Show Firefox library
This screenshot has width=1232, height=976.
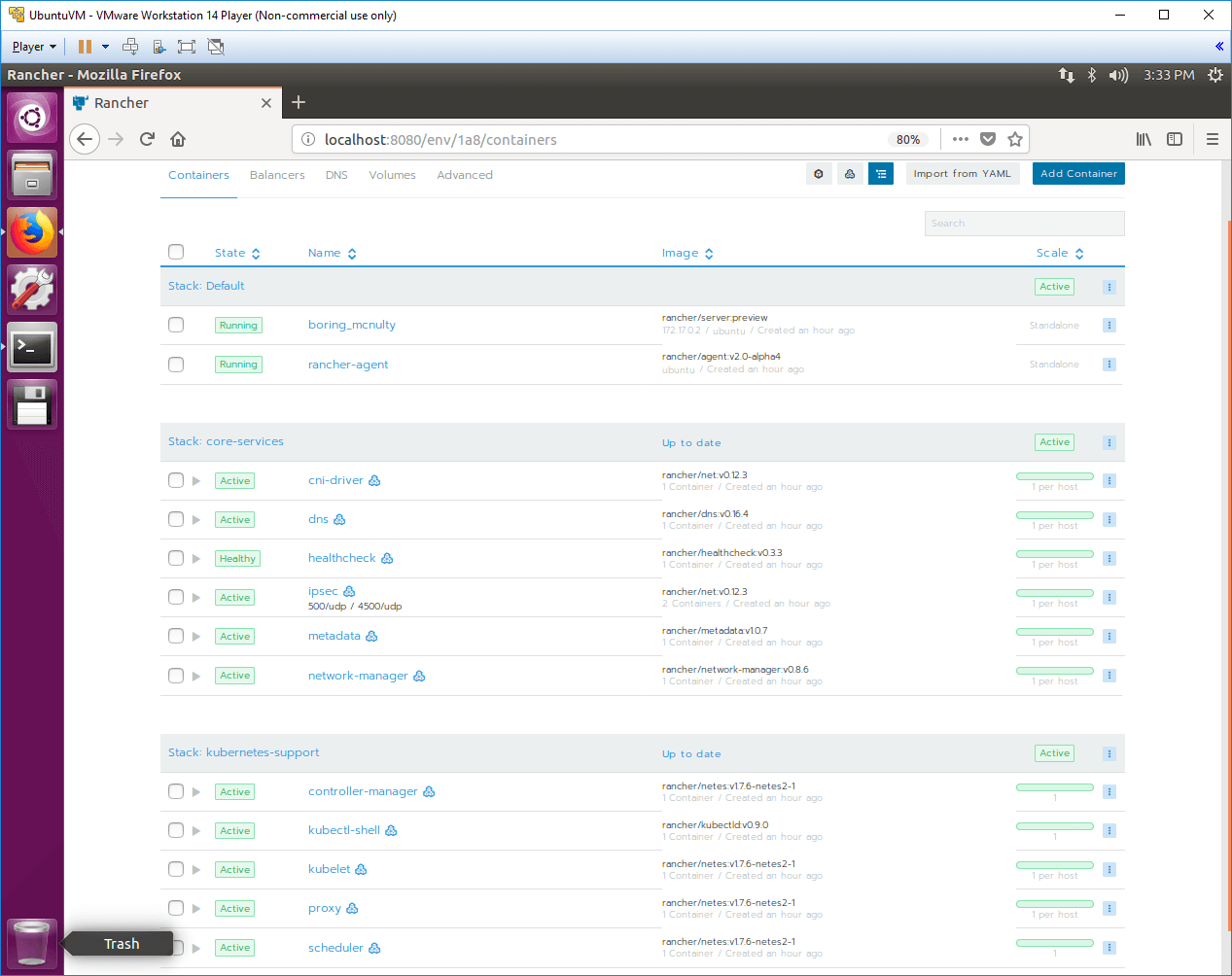point(1144,139)
